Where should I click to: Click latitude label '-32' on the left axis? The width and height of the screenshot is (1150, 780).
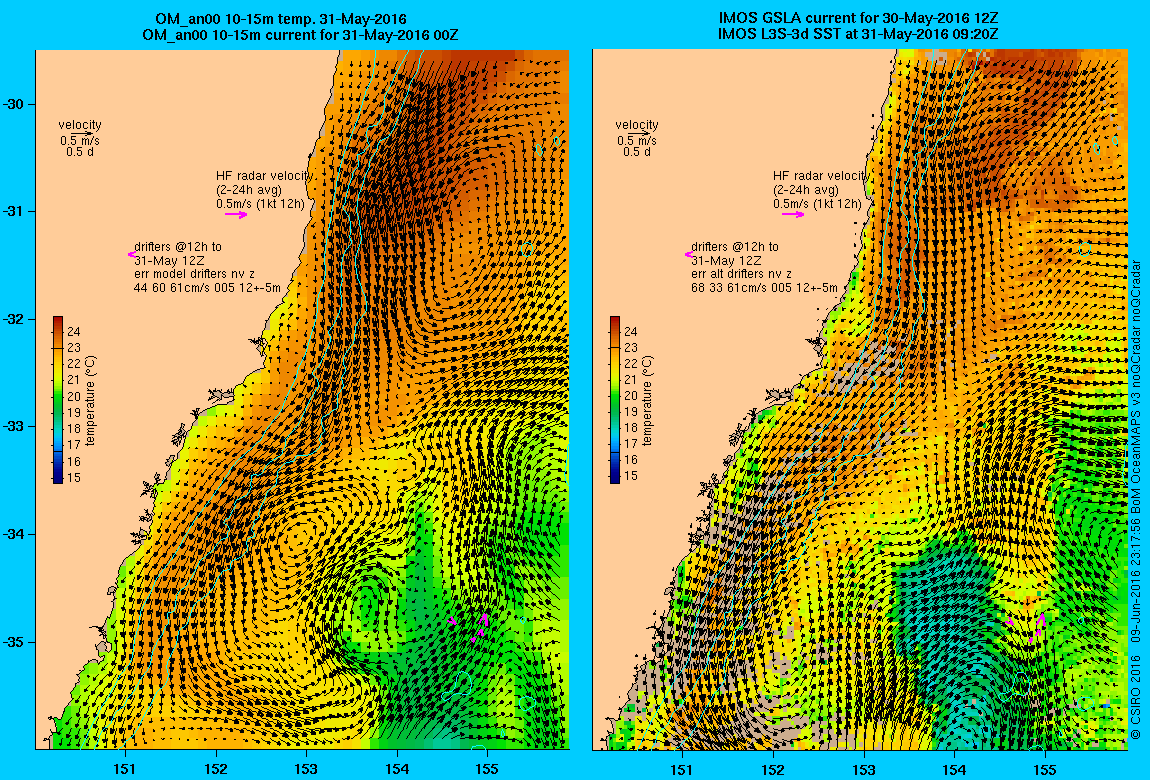tap(14, 320)
